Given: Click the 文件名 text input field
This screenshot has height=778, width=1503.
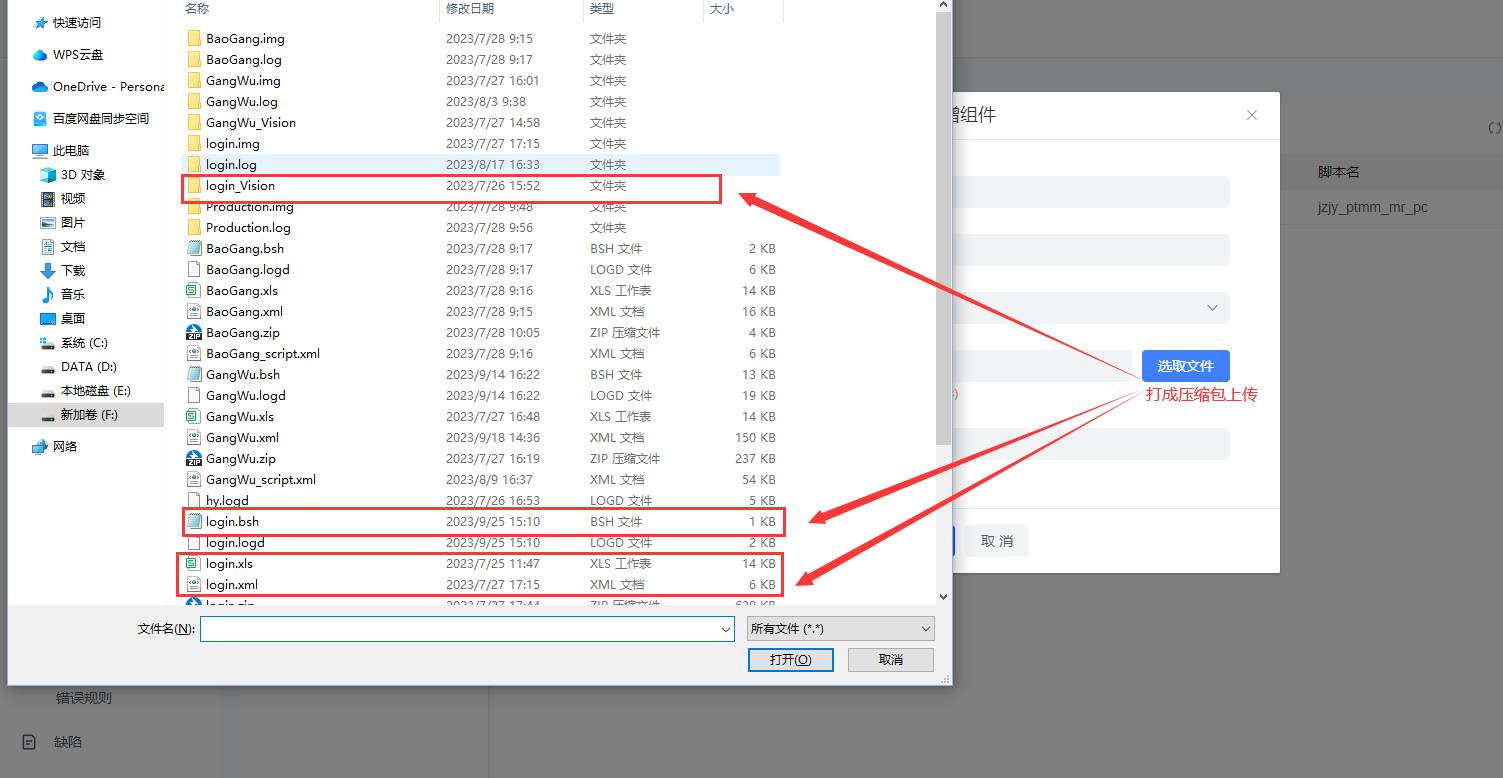Looking at the screenshot, I should pos(460,629).
